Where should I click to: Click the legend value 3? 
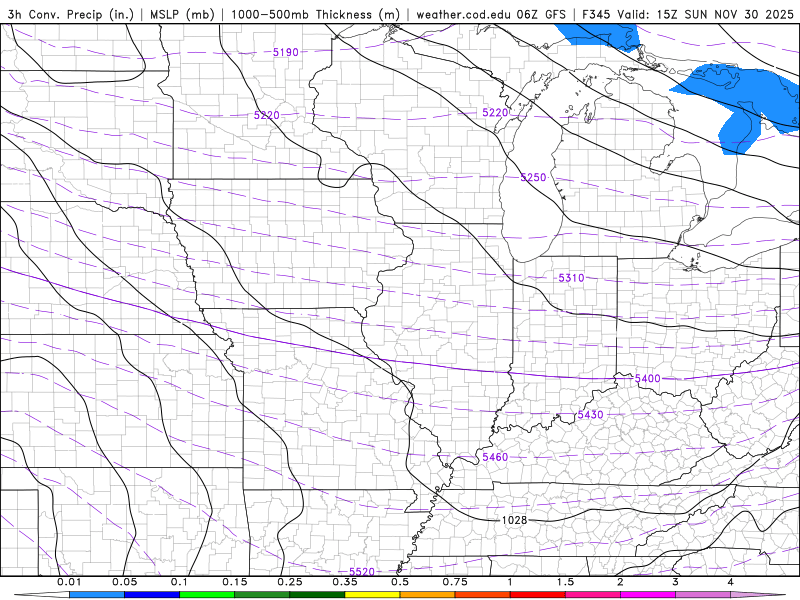(676, 582)
